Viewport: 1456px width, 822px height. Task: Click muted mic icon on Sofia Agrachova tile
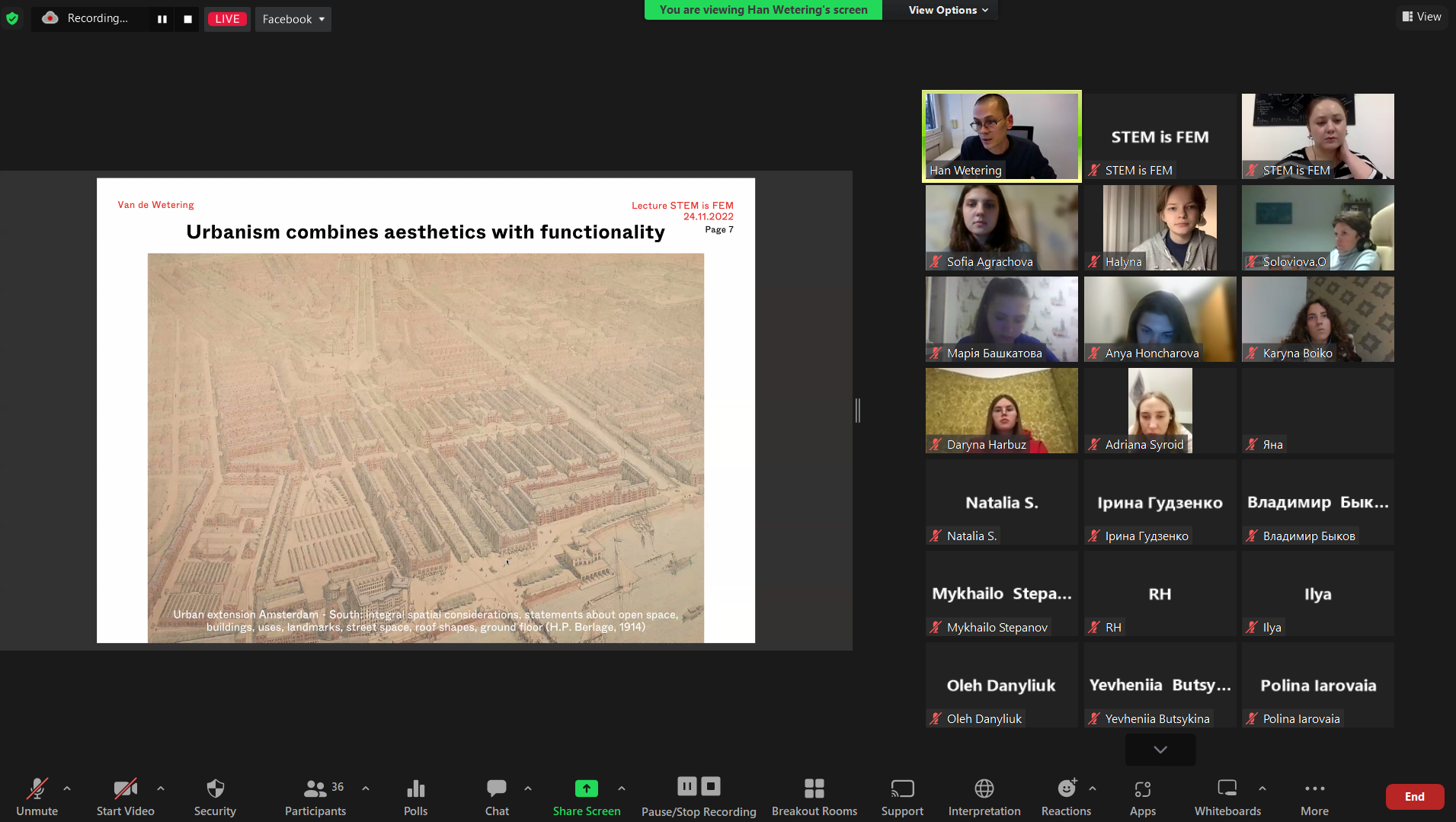click(x=936, y=262)
